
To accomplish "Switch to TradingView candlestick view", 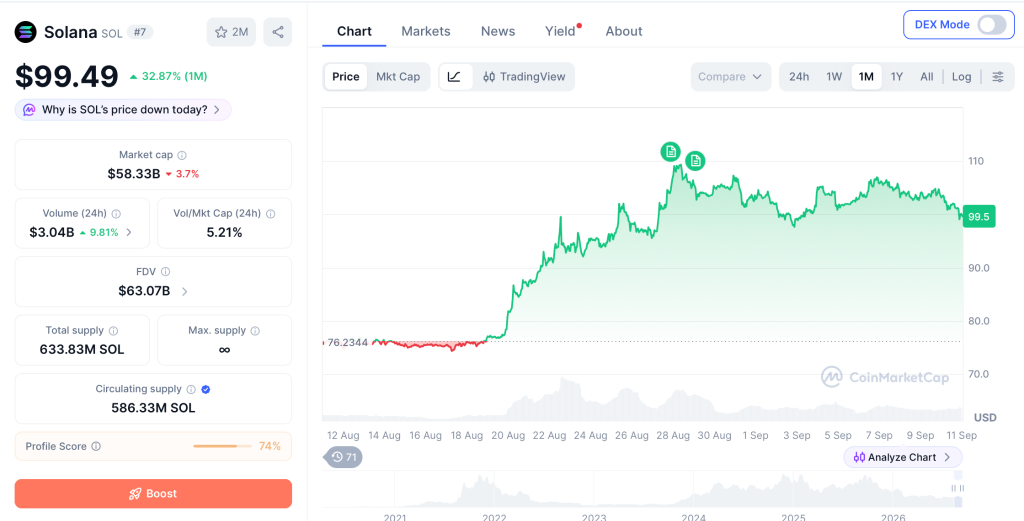I will click(524, 76).
